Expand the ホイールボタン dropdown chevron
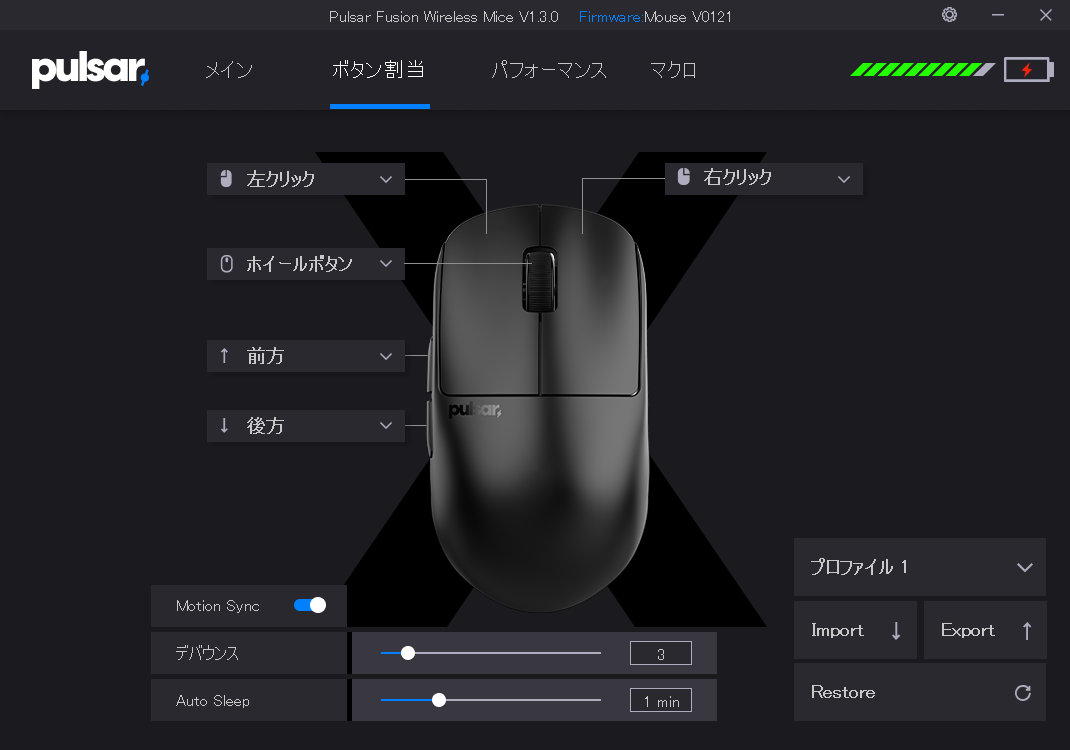Image resolution: width=1070 pixels, height=750 pixels. pyautogui.click(x=386, y=264)
